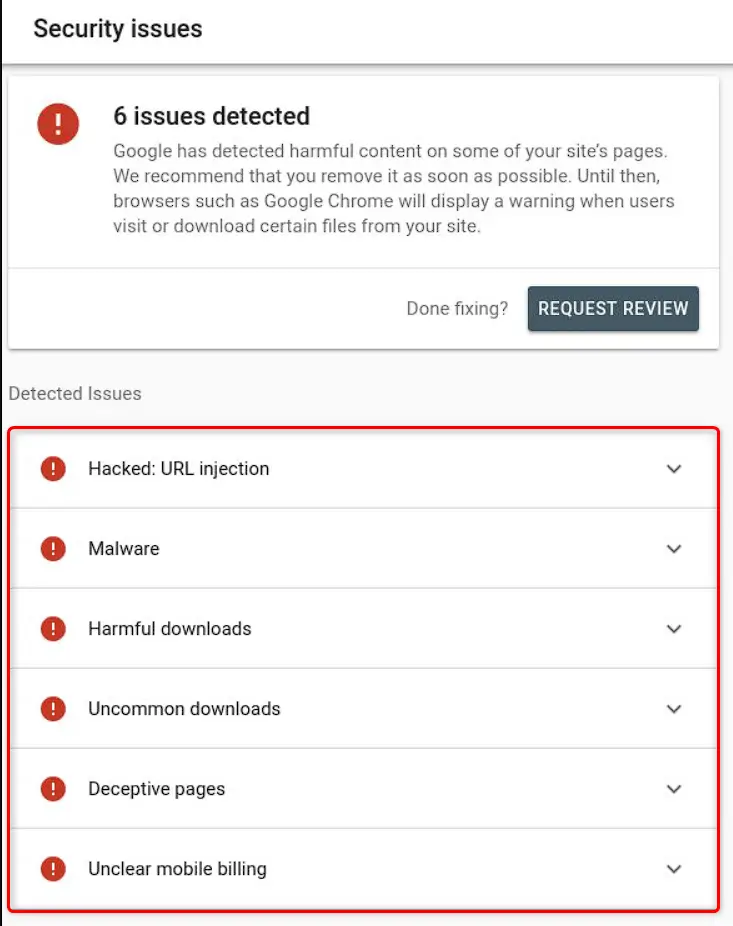The image size is (733, 926).
Task: Expand the Uncommon downloads chevron
Action: pyautogui.click(x=674, y=708)
